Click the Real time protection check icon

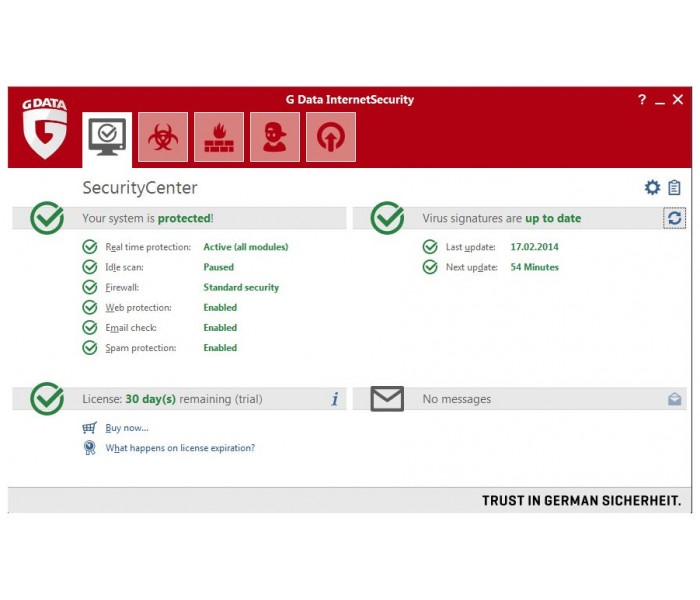click(x=90, y=246)
